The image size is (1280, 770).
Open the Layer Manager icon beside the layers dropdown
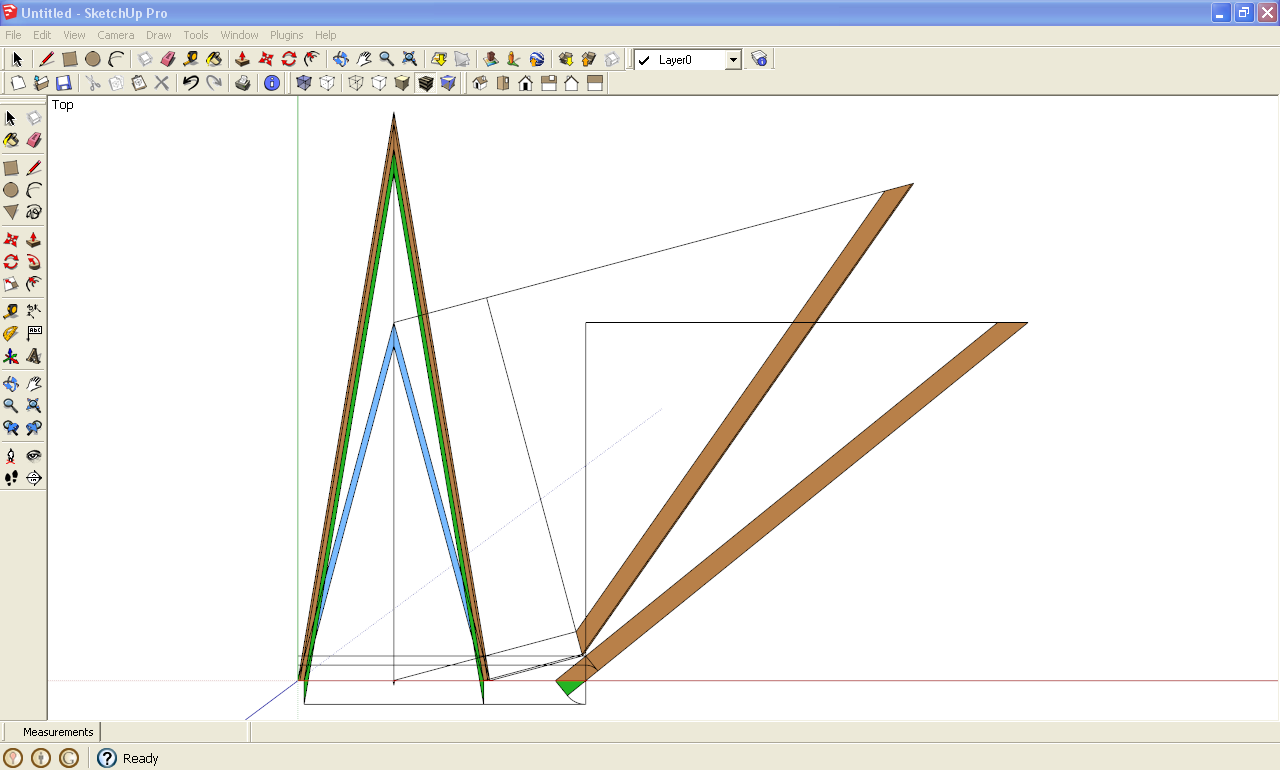coord(759,59)
